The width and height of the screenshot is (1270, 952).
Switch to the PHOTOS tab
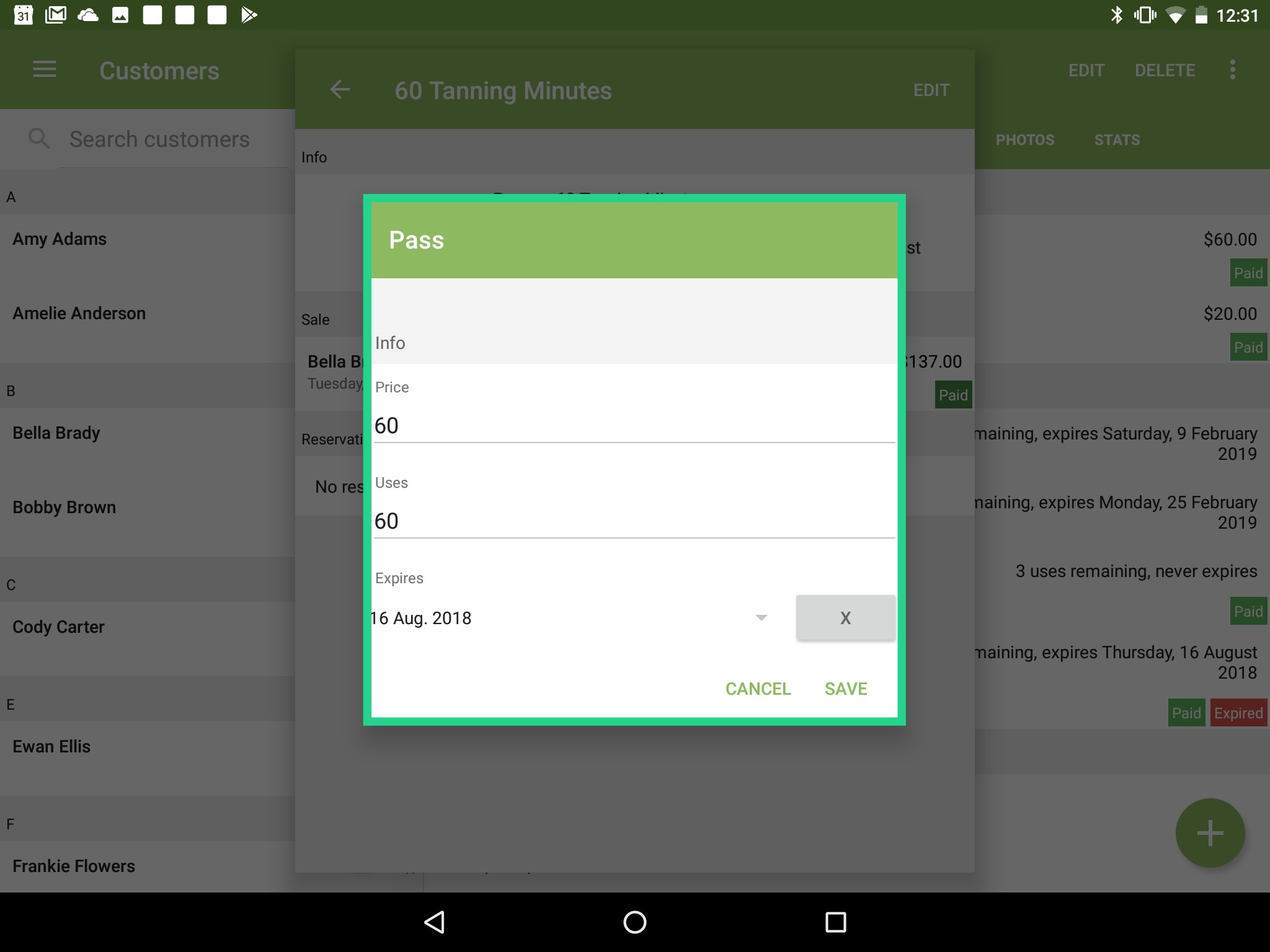tap(1024, 140)
